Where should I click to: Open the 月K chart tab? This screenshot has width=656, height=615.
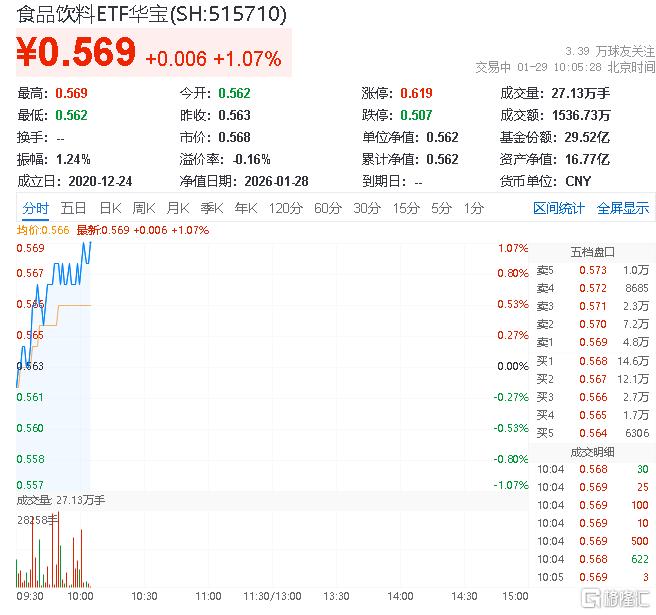tap(178, 208)
